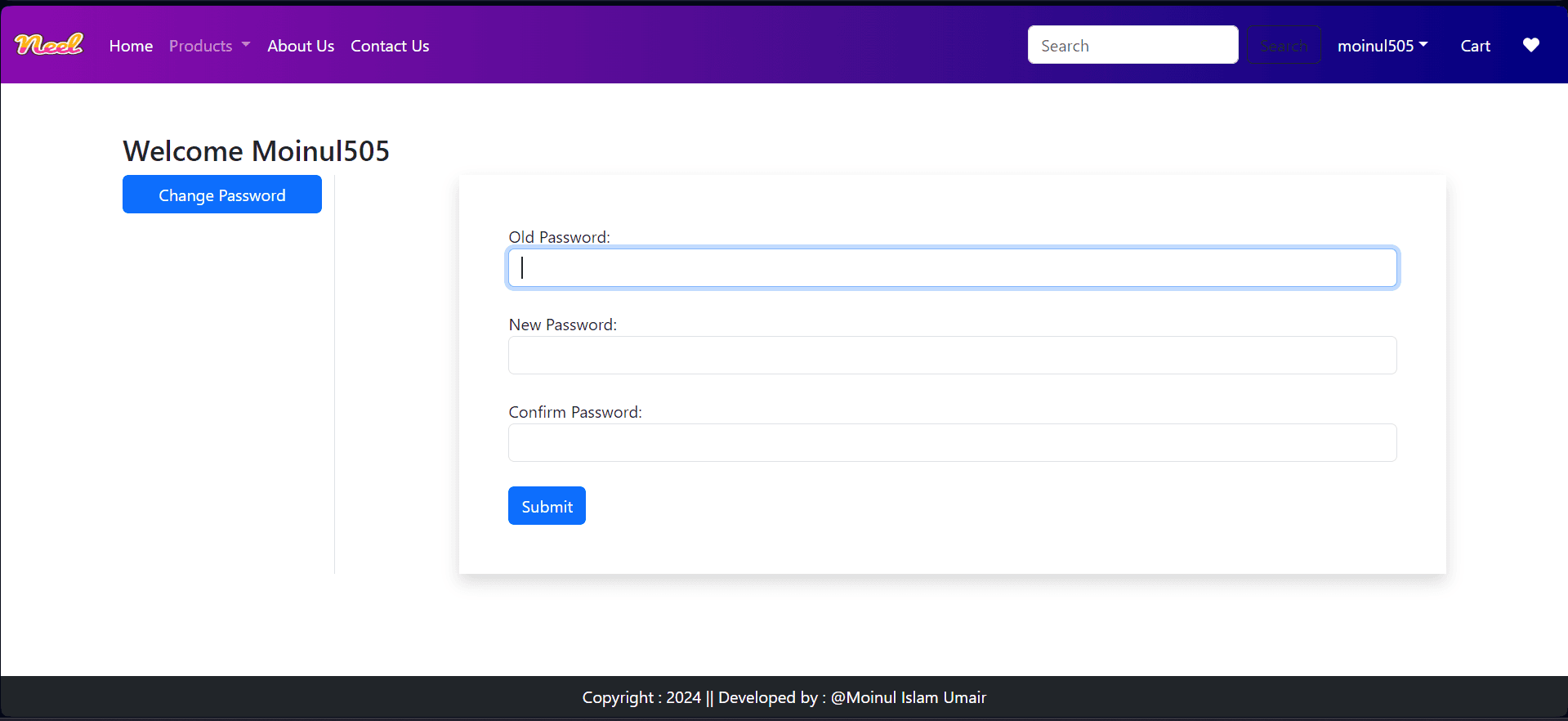Click the Neel logo in the navbar
The height and width of the screenshot is (721, 1568).
pos(49,45)
